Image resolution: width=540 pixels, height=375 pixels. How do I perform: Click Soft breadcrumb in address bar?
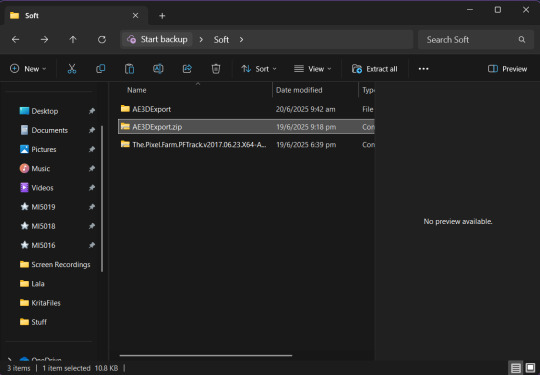click(x=221, y=40)
